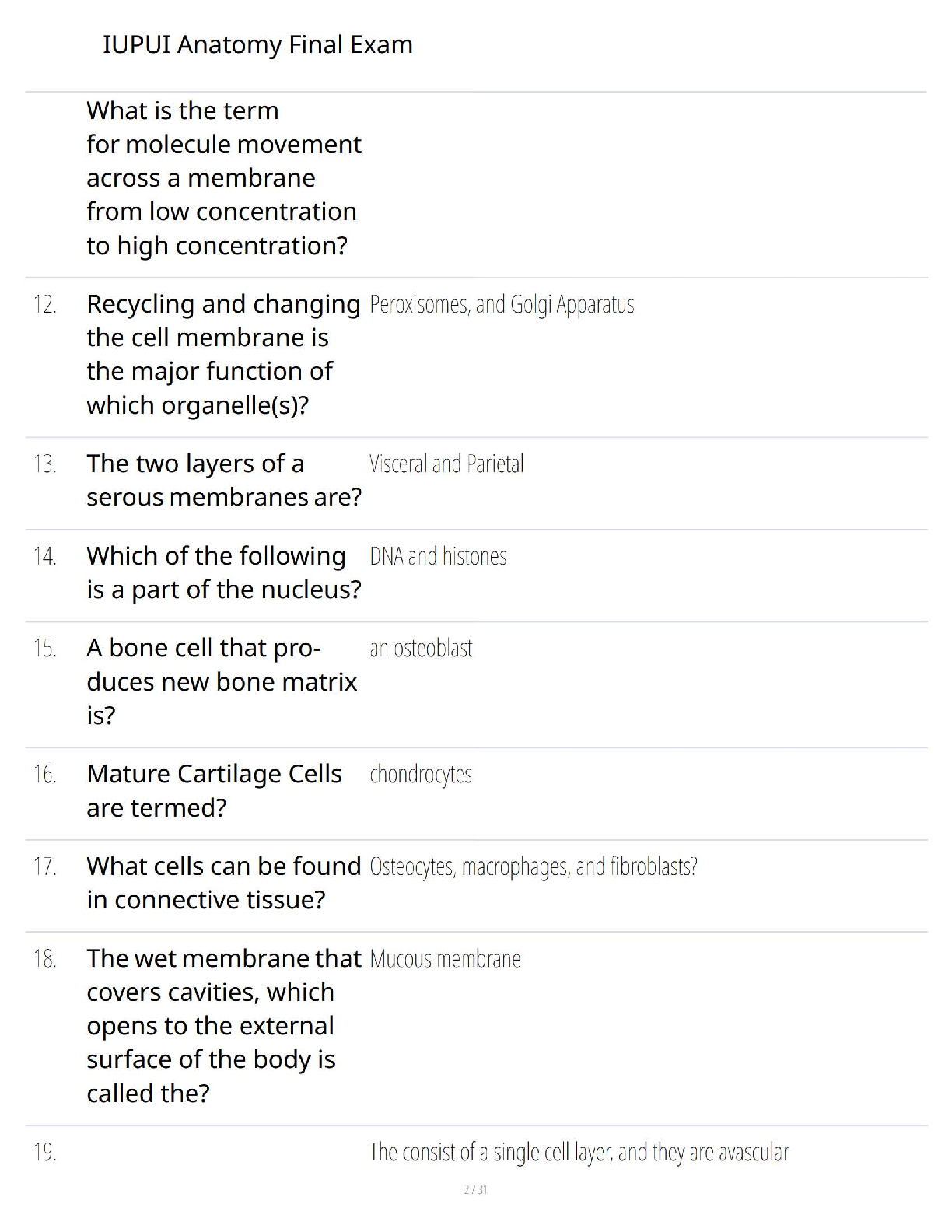952x1232 pixels.
Task: Click the "2 / 31" page indicator
Action: (x=475, y=1189)
